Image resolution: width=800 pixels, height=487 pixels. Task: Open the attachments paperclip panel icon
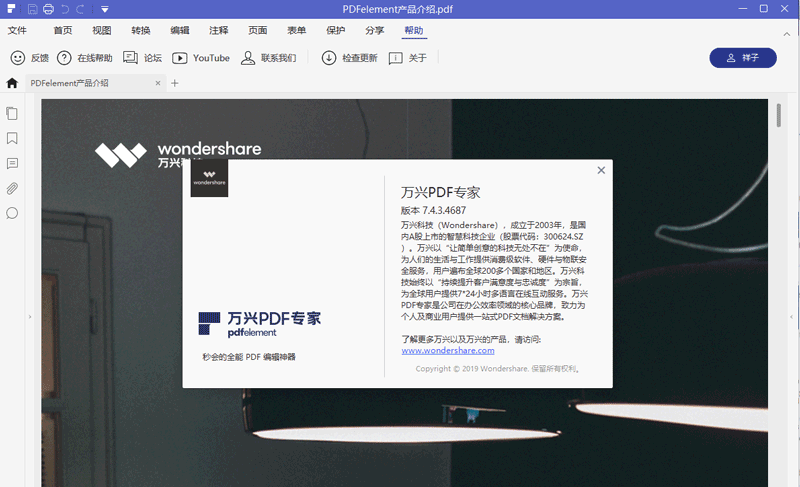[x=12, y=188]
